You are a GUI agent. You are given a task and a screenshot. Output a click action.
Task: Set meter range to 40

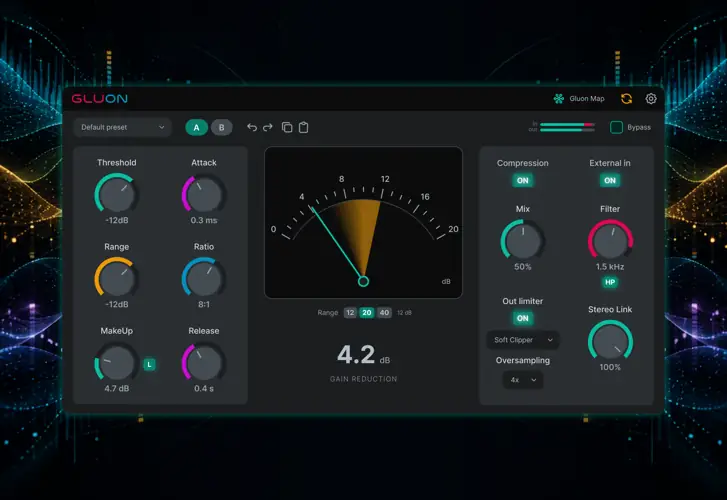384,313
